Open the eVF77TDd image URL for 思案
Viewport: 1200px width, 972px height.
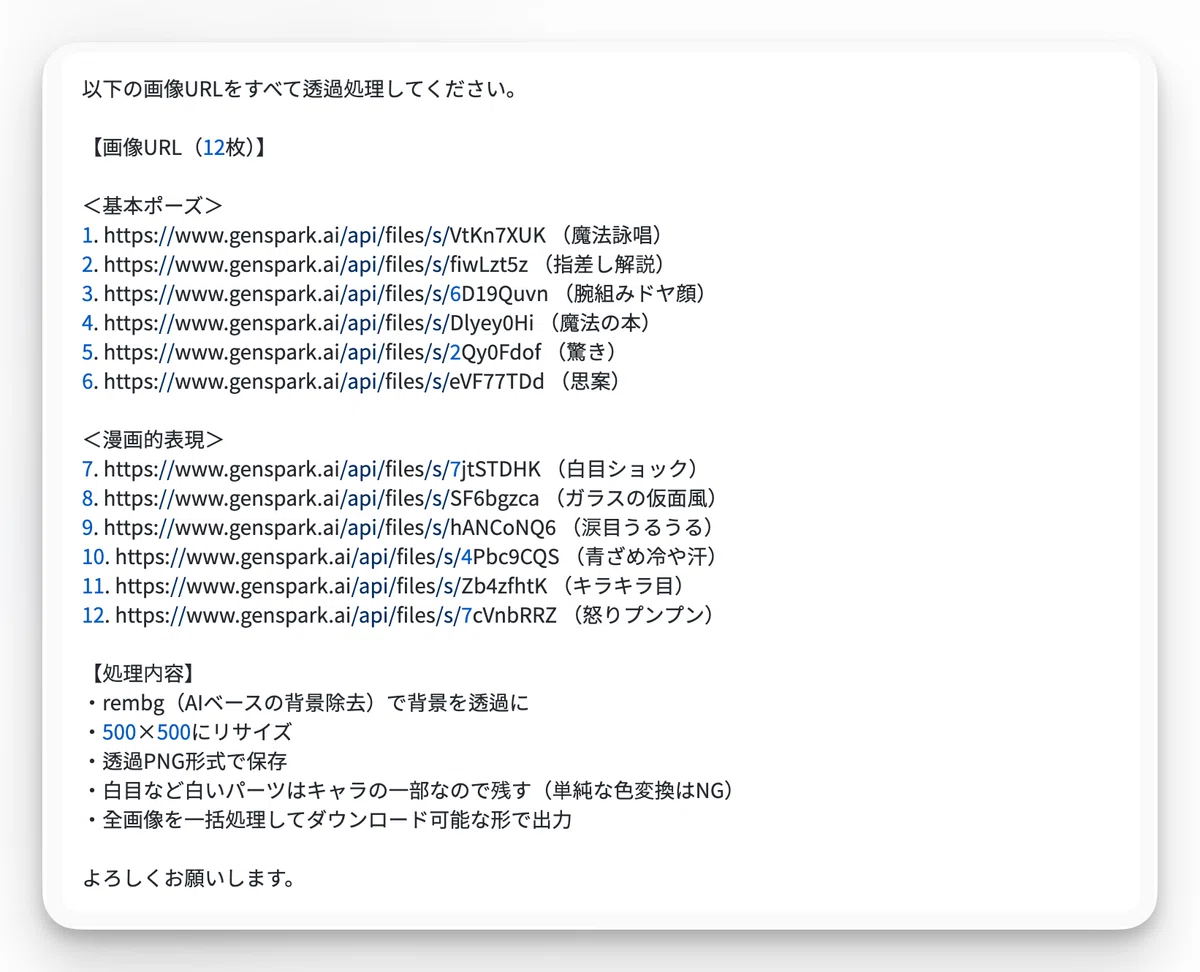click(324, 381)
